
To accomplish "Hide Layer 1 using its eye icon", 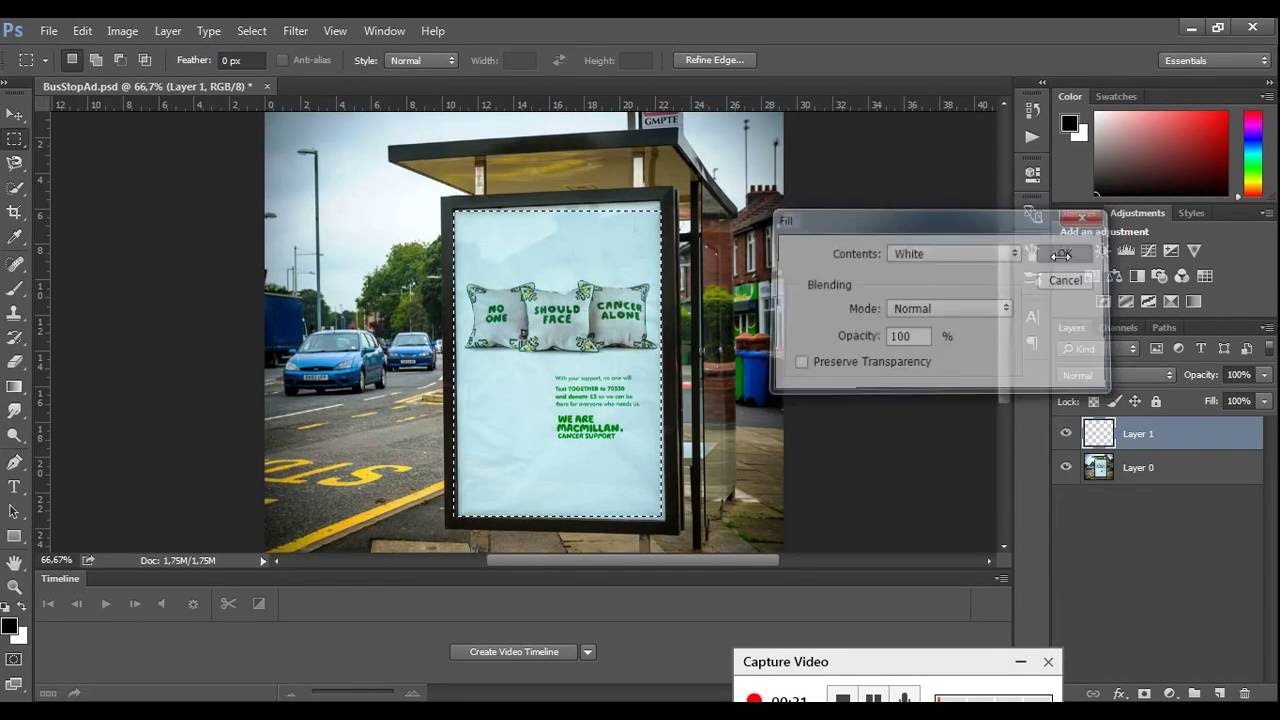I will pyautogui.click(x=1066, y=433).
